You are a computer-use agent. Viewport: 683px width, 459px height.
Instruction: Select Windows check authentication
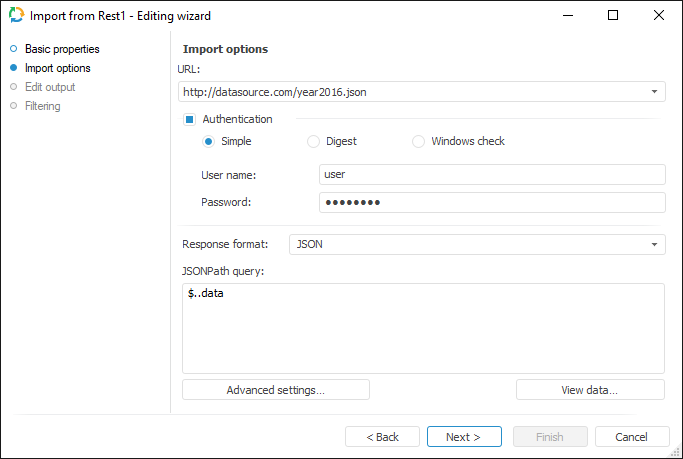(419, 141)
